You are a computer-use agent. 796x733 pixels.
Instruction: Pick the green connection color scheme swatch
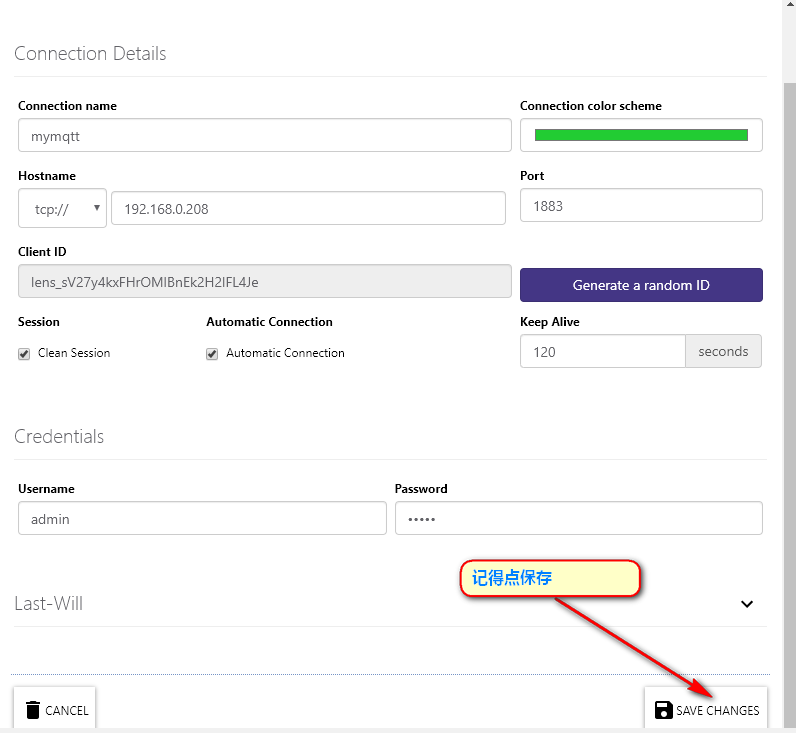(x=641, y=135)
